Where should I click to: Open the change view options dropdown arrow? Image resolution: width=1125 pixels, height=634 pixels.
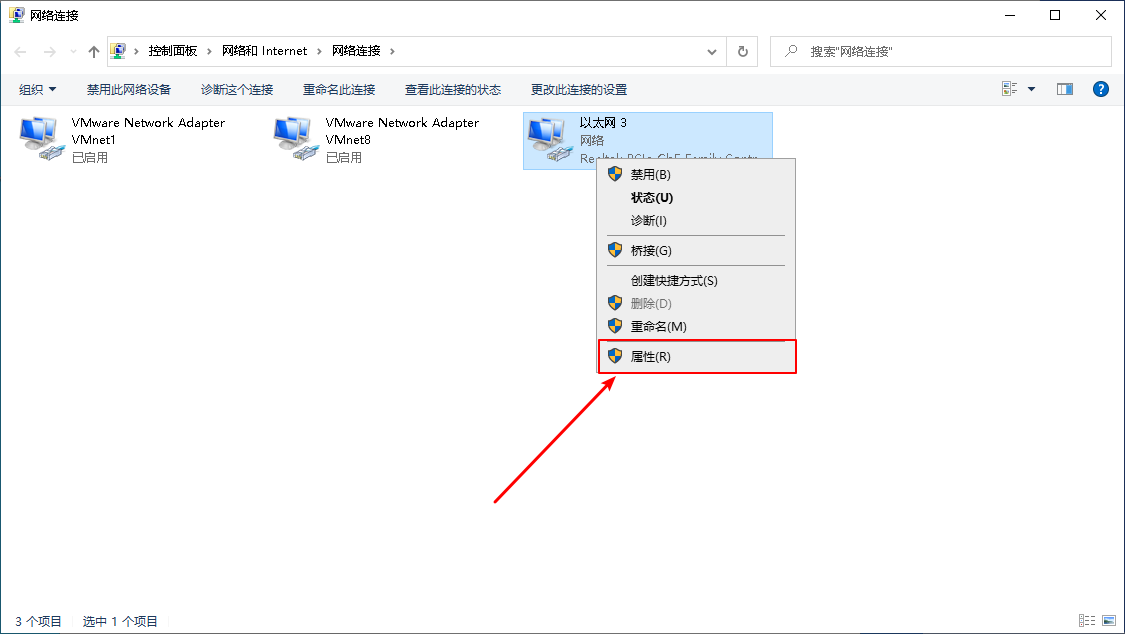(1032, 89)
